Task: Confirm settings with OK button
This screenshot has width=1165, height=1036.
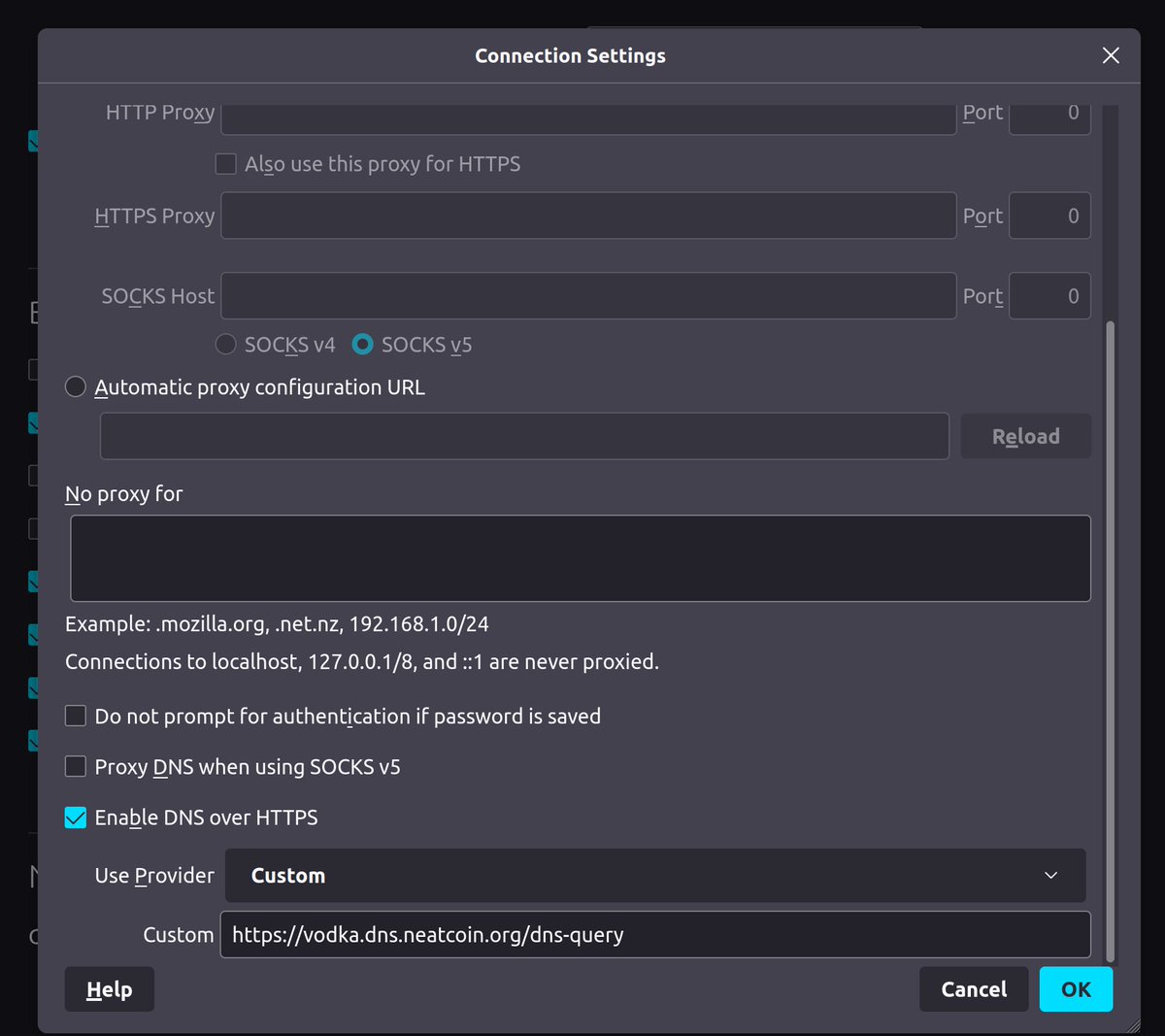Action: pos(1076,989)
